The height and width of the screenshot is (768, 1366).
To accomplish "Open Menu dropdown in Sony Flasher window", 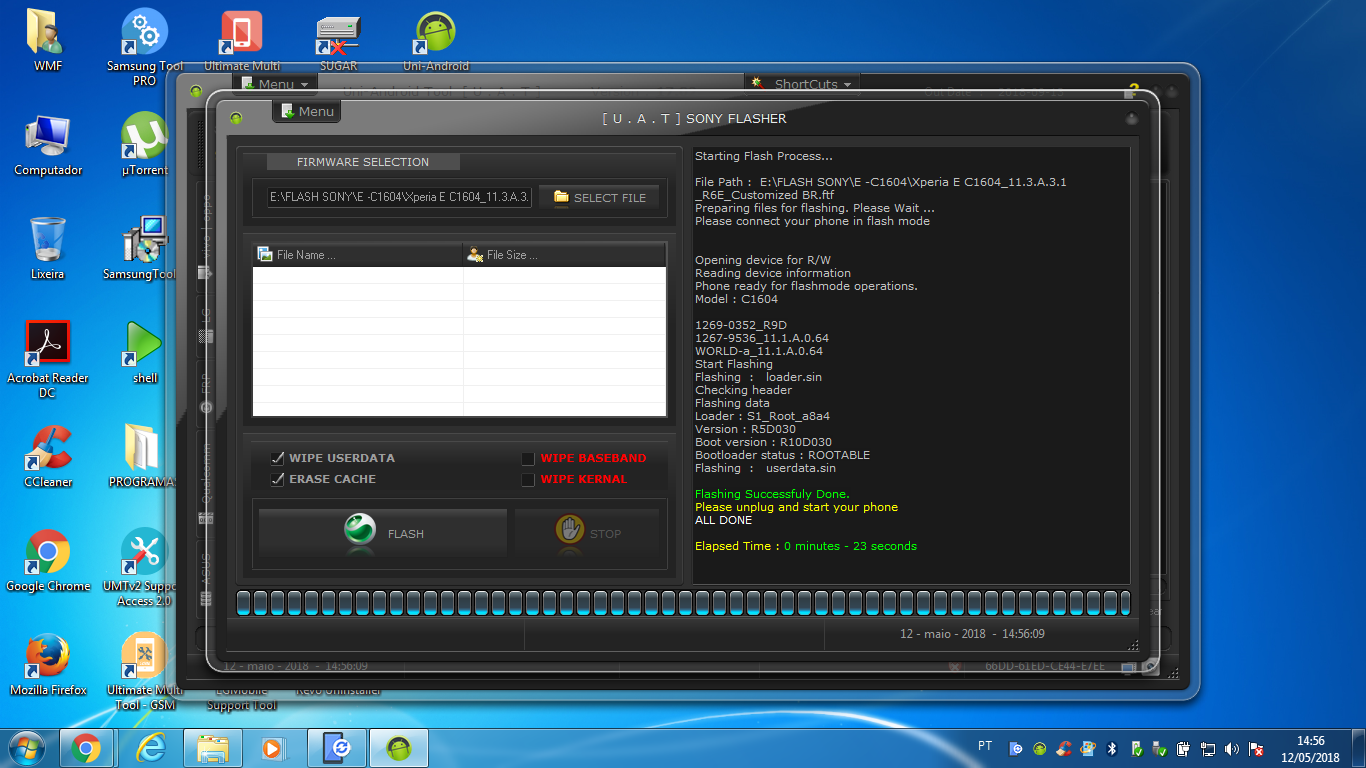I will 307,111.
